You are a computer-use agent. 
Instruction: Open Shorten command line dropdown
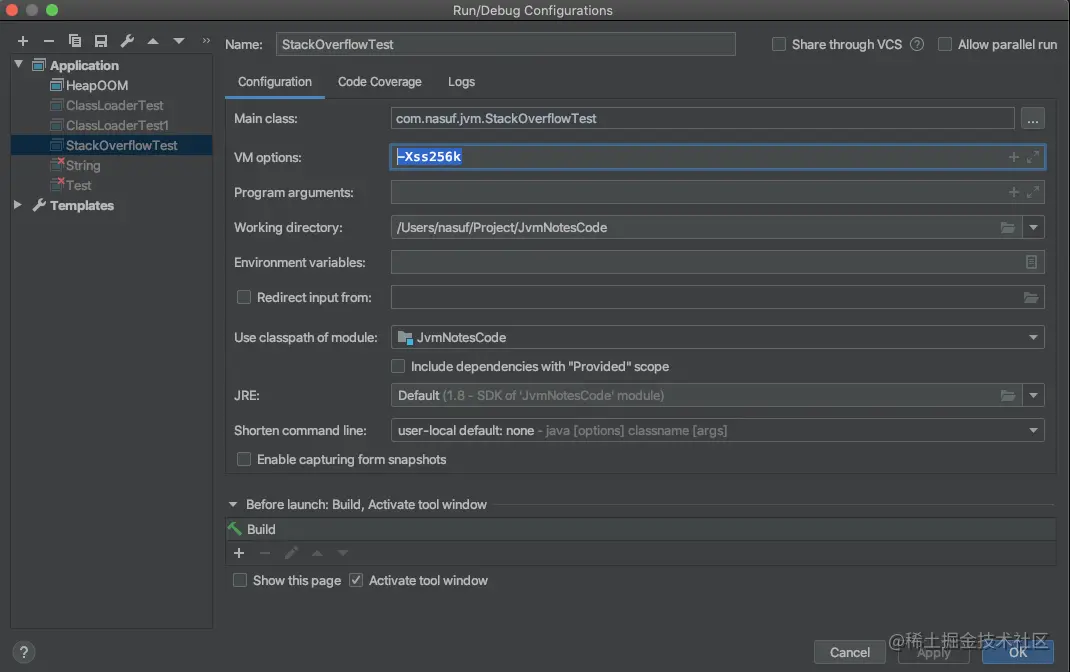tap(1033, 430)
